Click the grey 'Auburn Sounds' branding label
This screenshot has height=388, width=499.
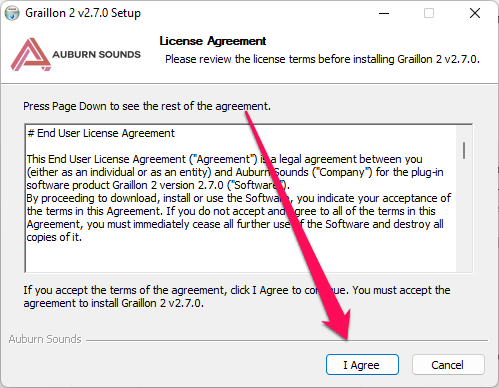[45, 339]
